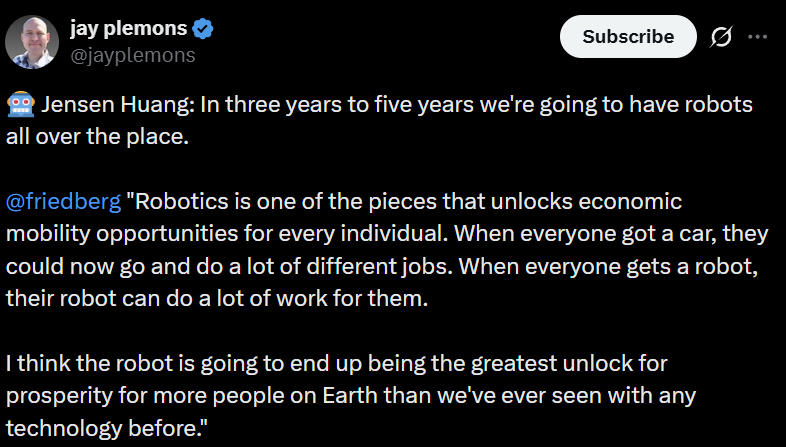
Task: Open jay plemons profile picture
Action: pos(31,42)
